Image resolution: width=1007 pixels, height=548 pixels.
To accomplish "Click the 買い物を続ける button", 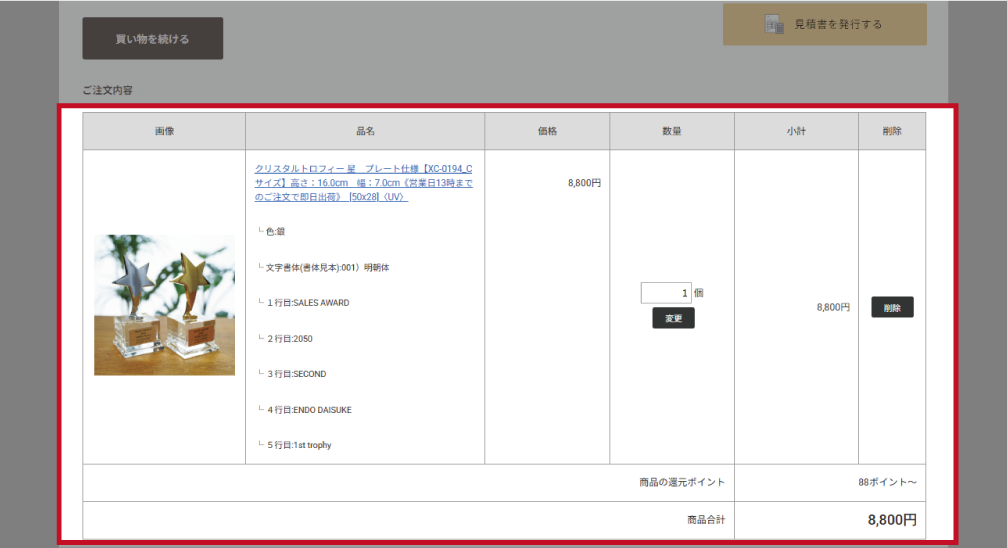I will tap(152, 39).
